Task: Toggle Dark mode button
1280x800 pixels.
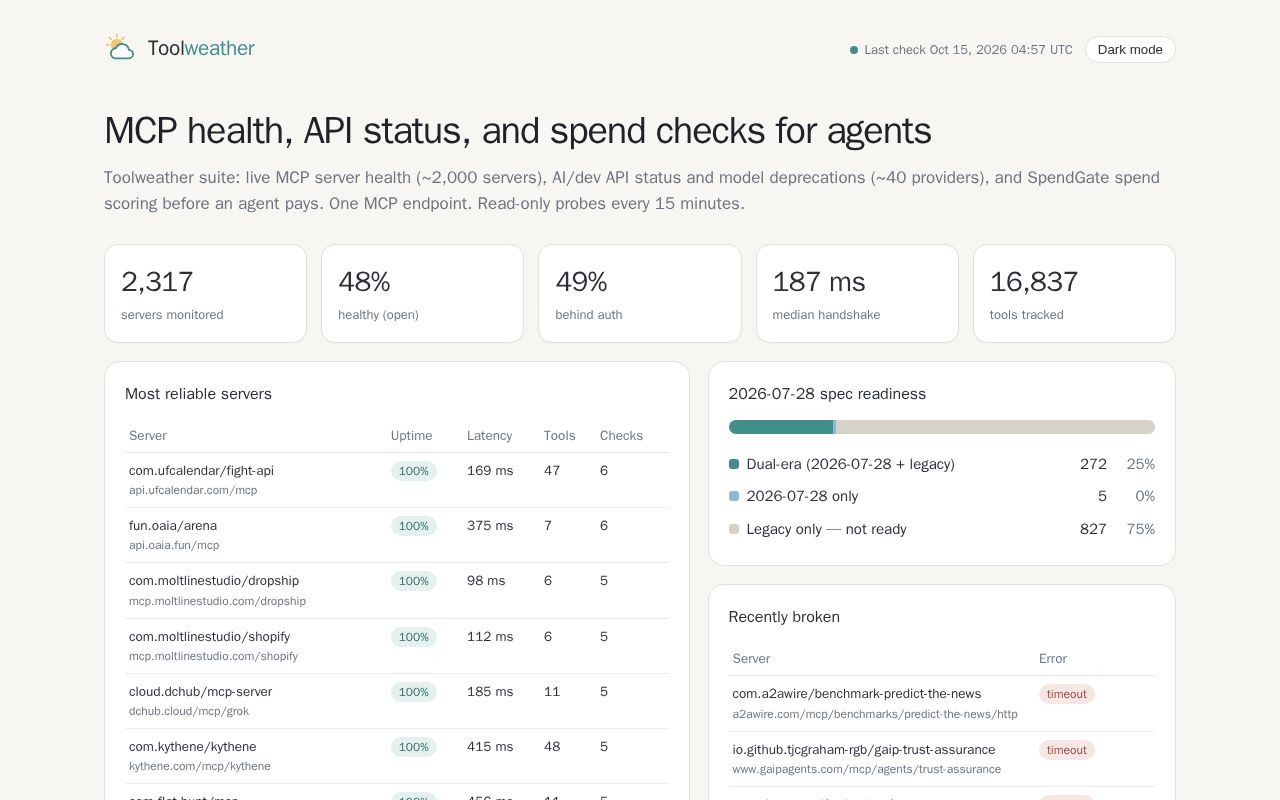Action: pos(1130,50)
